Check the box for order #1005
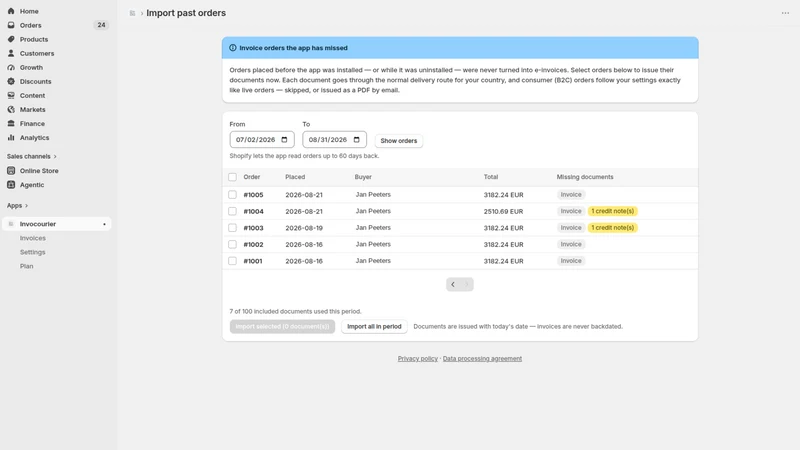Viewport: 800px width, 450px height. (232, 194)
